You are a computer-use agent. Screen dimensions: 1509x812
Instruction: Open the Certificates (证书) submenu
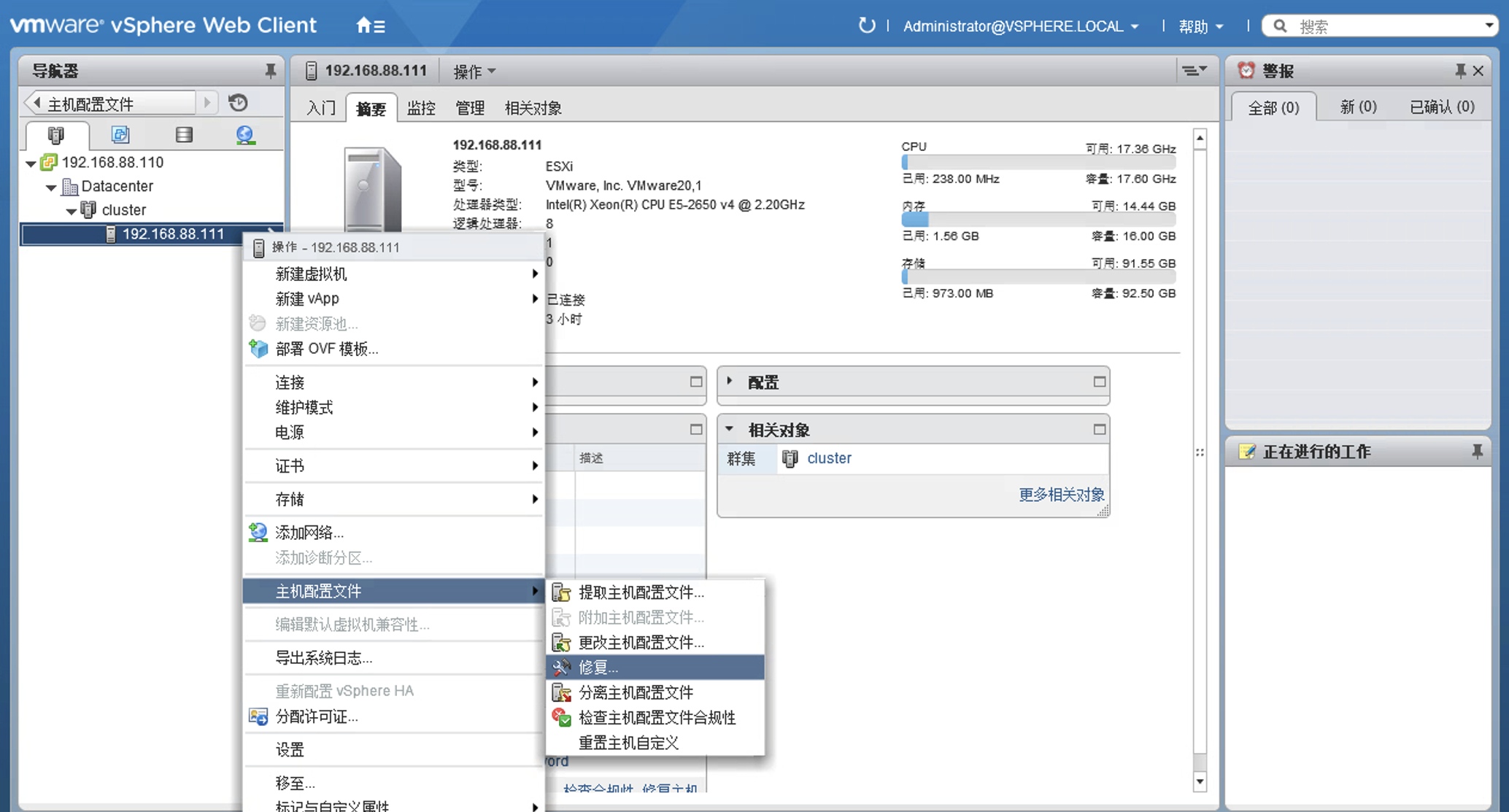[395, 465]
